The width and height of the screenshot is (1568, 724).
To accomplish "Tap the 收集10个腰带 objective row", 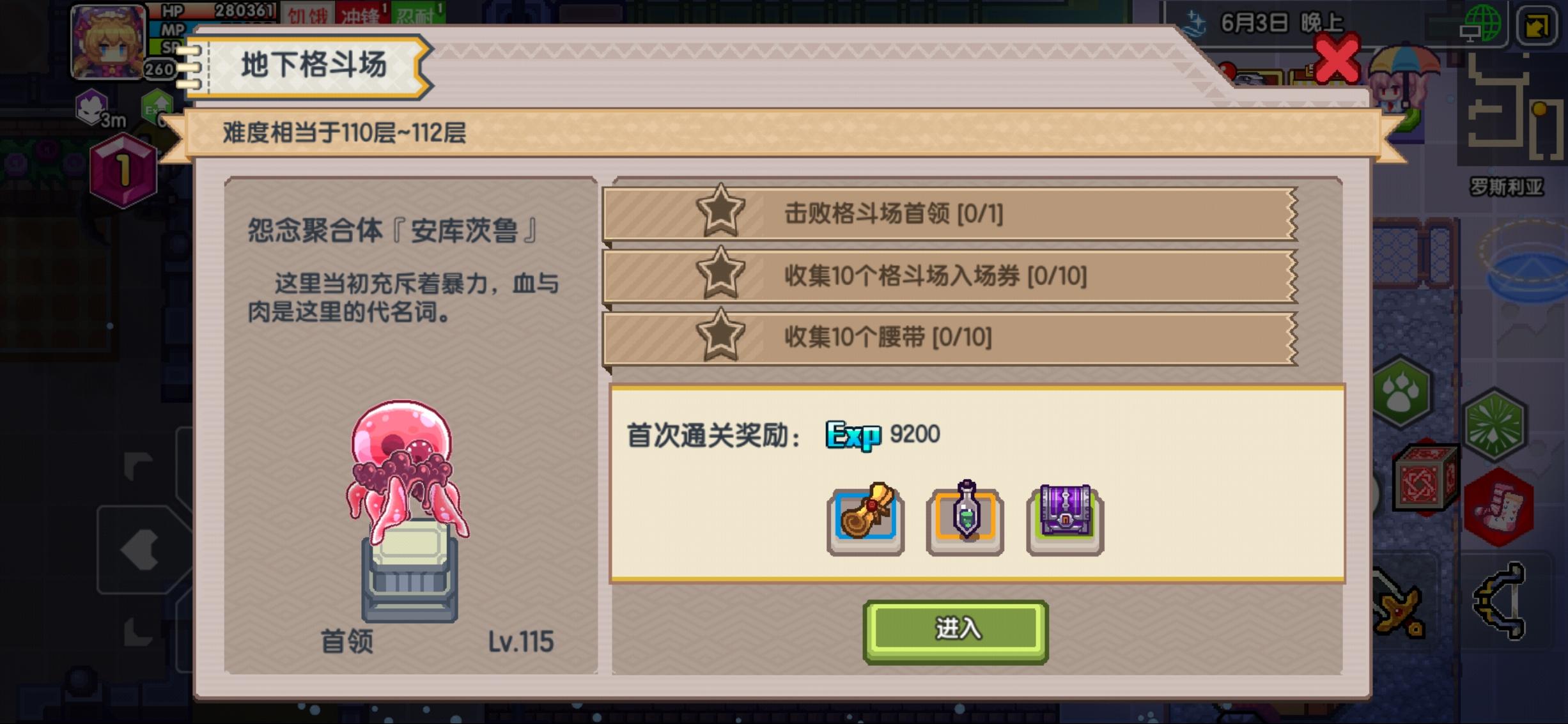I will [x=950, y=337].
